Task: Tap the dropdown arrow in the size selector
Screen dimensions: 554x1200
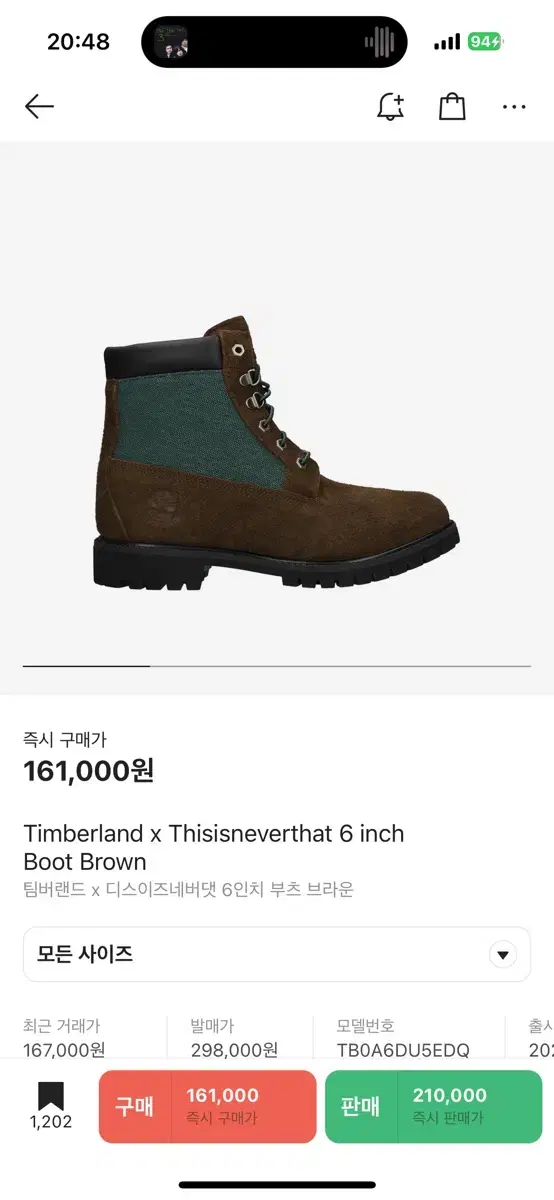Action: tap(503, 954)
